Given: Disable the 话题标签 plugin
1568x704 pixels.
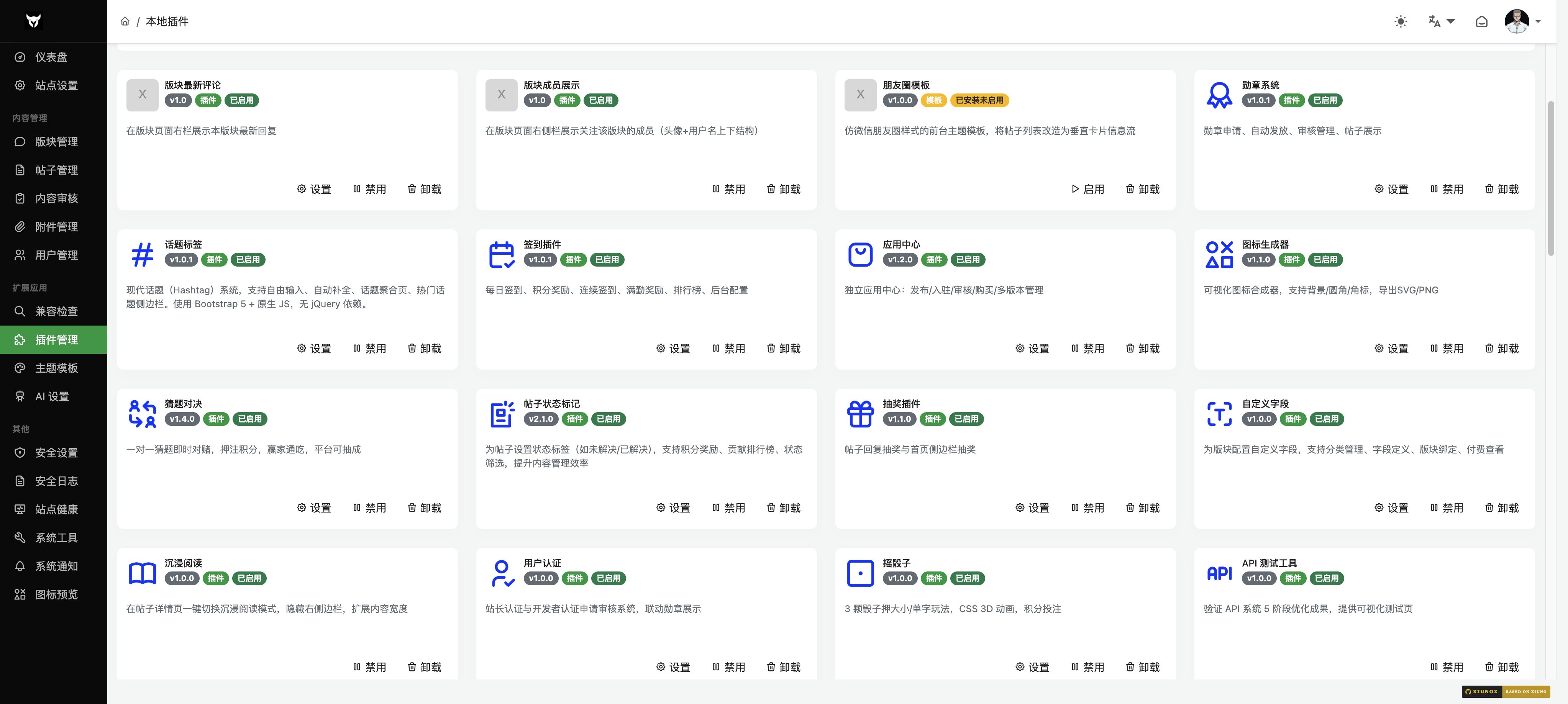Looking at the screenshot, I should coord(369,349).
